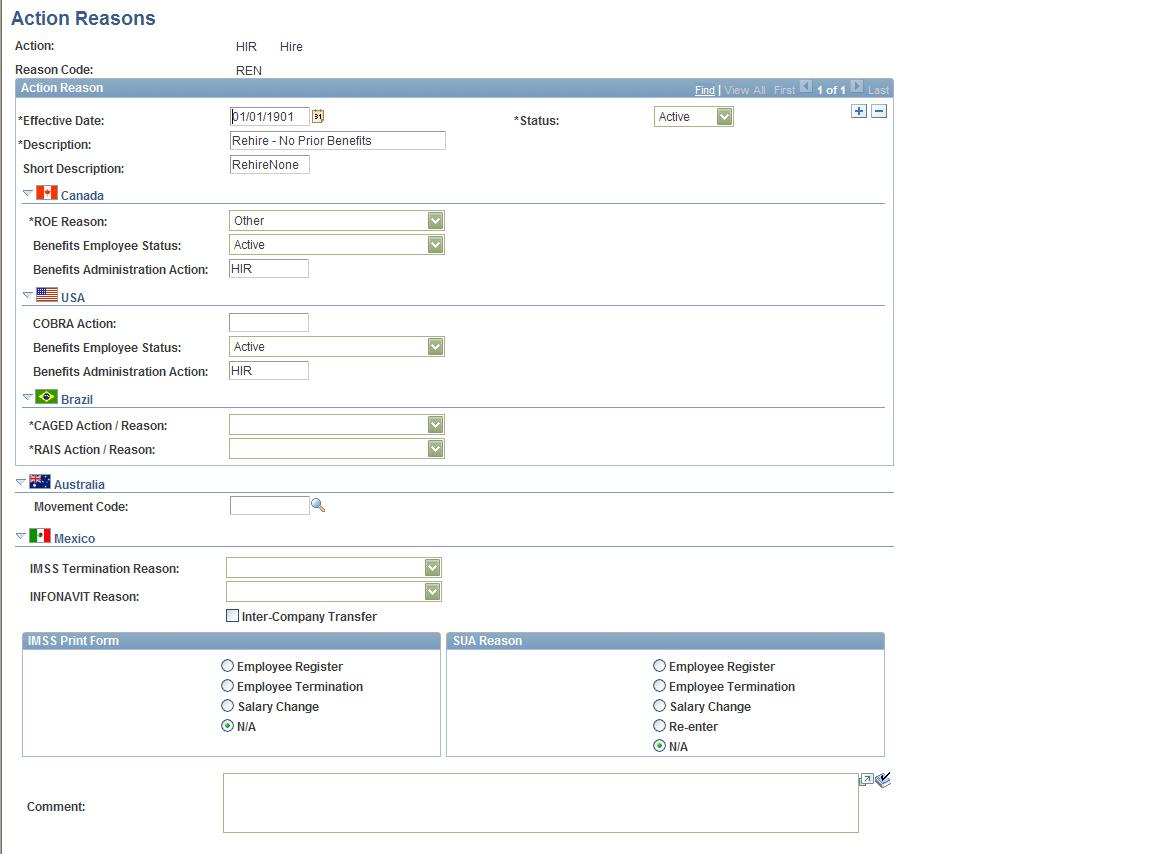This screenshot has width=1168, height=854.
Task: Click the Effective Date field
Action: click(x=270, y=116)
